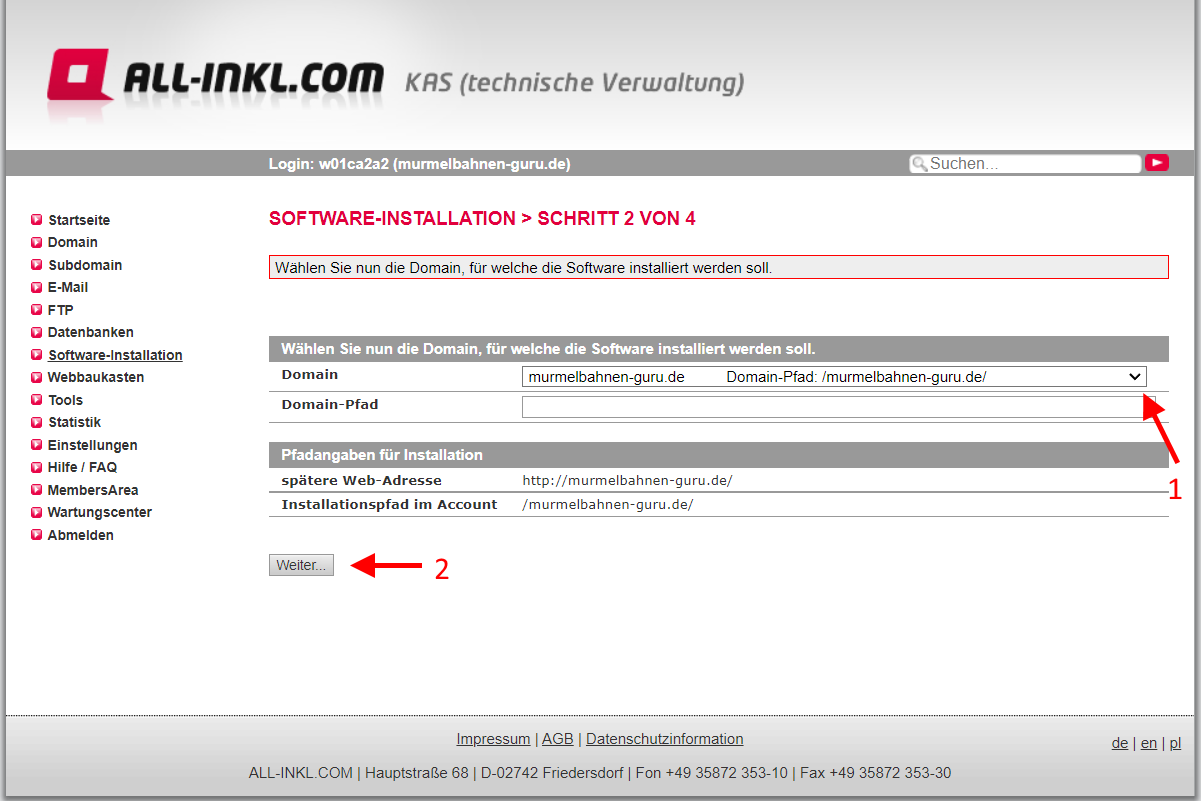Image resolution: width=1201 pixels, height=801 pixels.
Task: Open Subdomain in the sidebar
Action: tap(85, 265)
